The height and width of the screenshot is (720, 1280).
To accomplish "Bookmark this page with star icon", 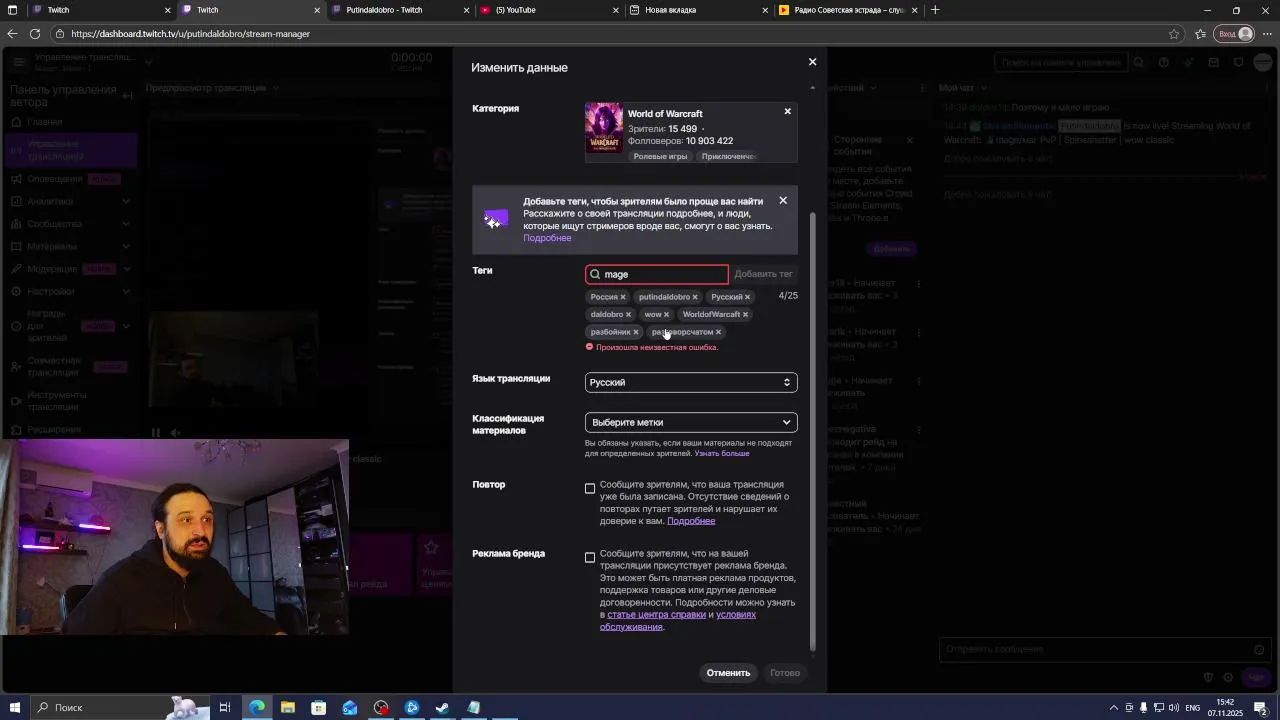I will 1174,34.
